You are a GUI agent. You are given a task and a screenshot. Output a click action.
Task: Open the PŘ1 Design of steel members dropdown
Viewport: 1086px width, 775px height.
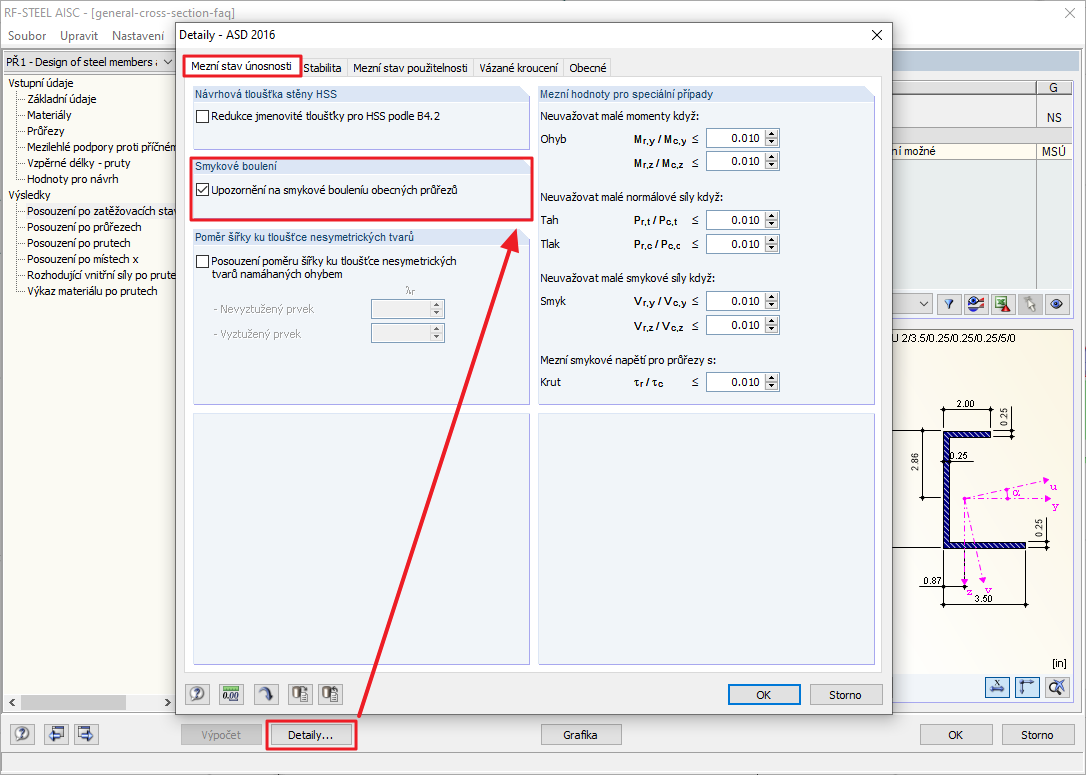pyautogui.click(x=168, y=62)
